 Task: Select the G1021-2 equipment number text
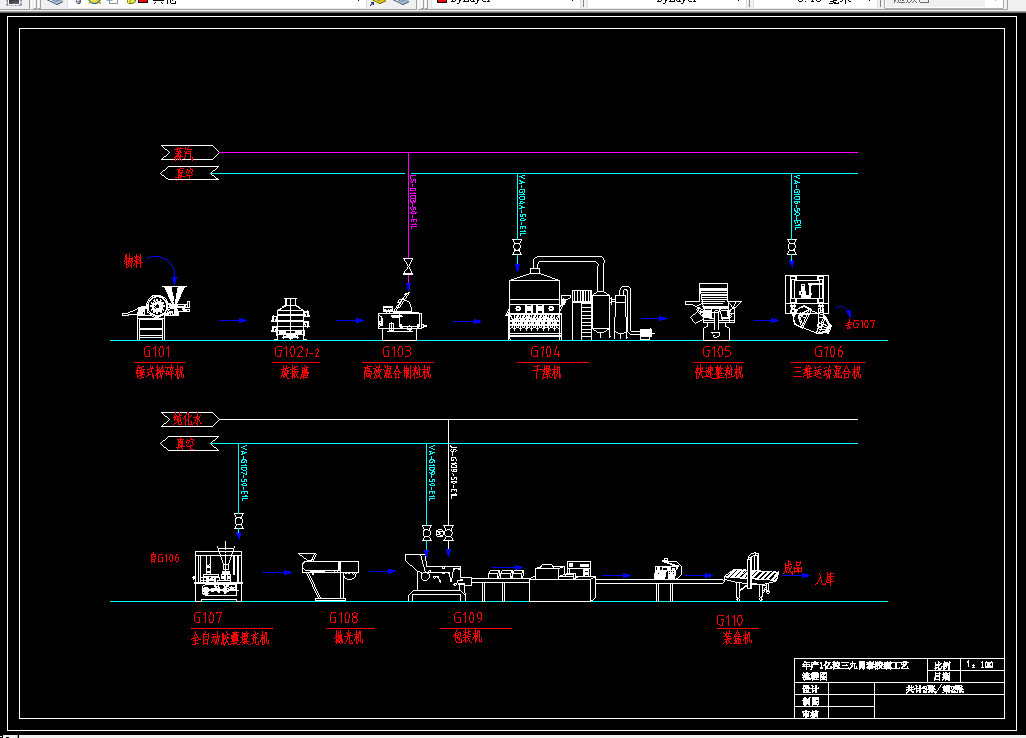297,352
